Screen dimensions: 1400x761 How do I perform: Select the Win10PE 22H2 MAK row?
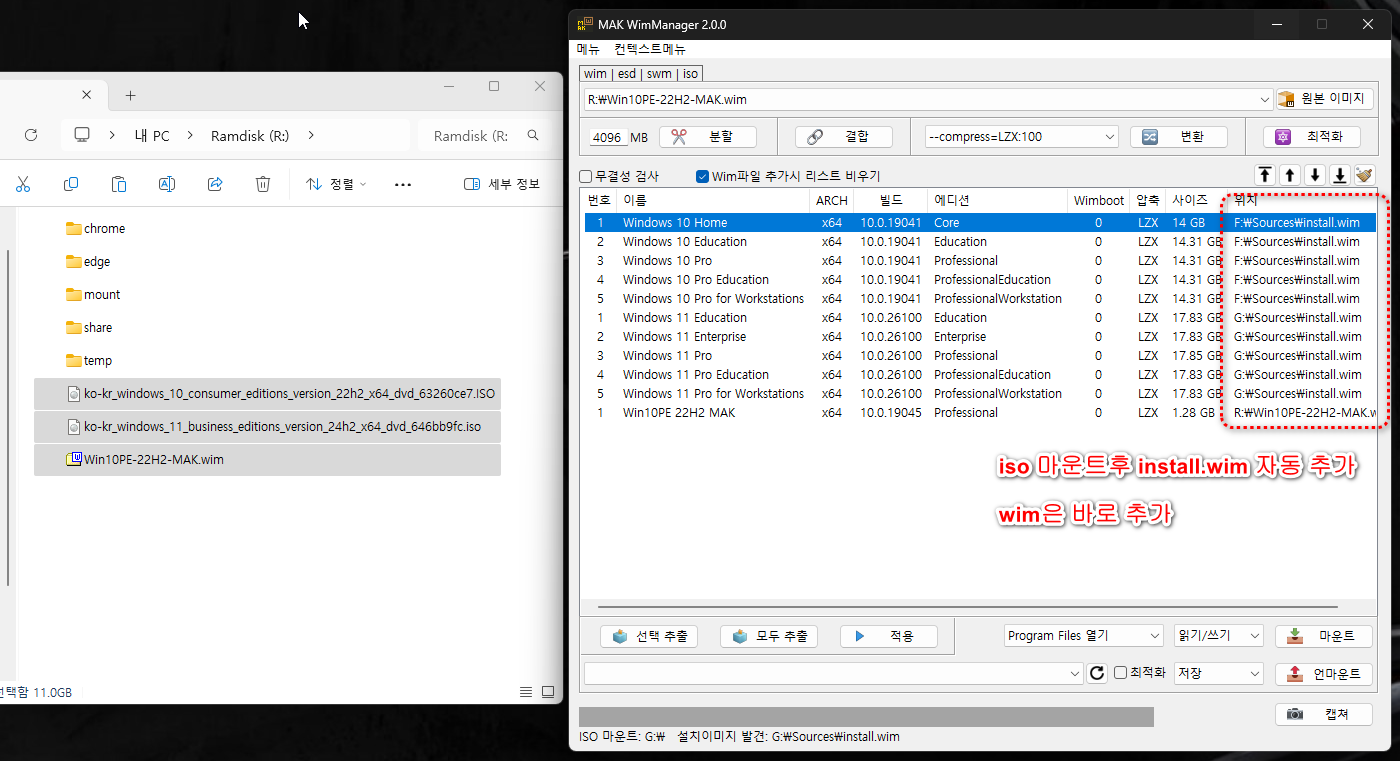[980, 413]
